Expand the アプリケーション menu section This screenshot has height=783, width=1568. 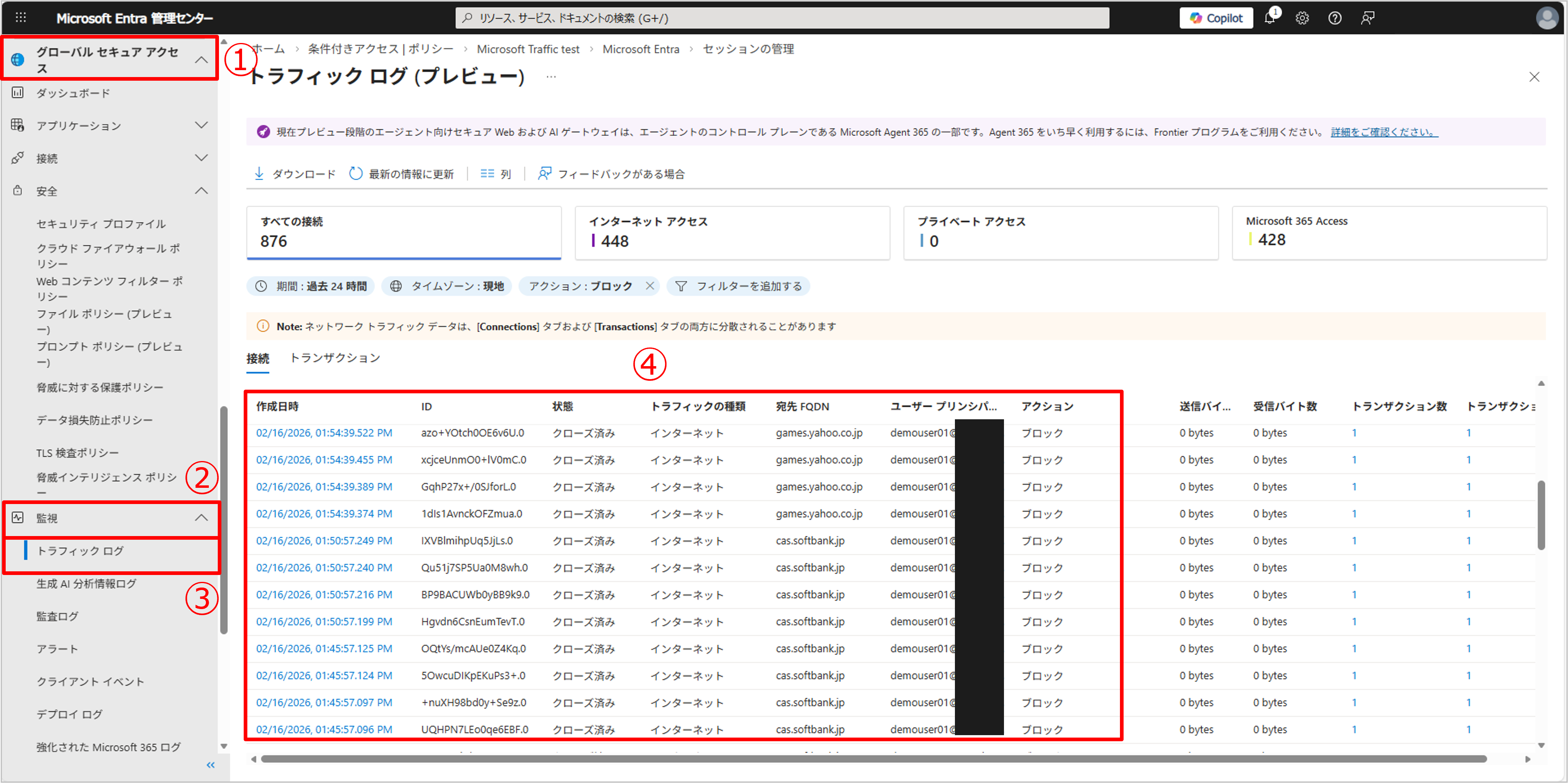pyautogui.click(x=201, y=125)
